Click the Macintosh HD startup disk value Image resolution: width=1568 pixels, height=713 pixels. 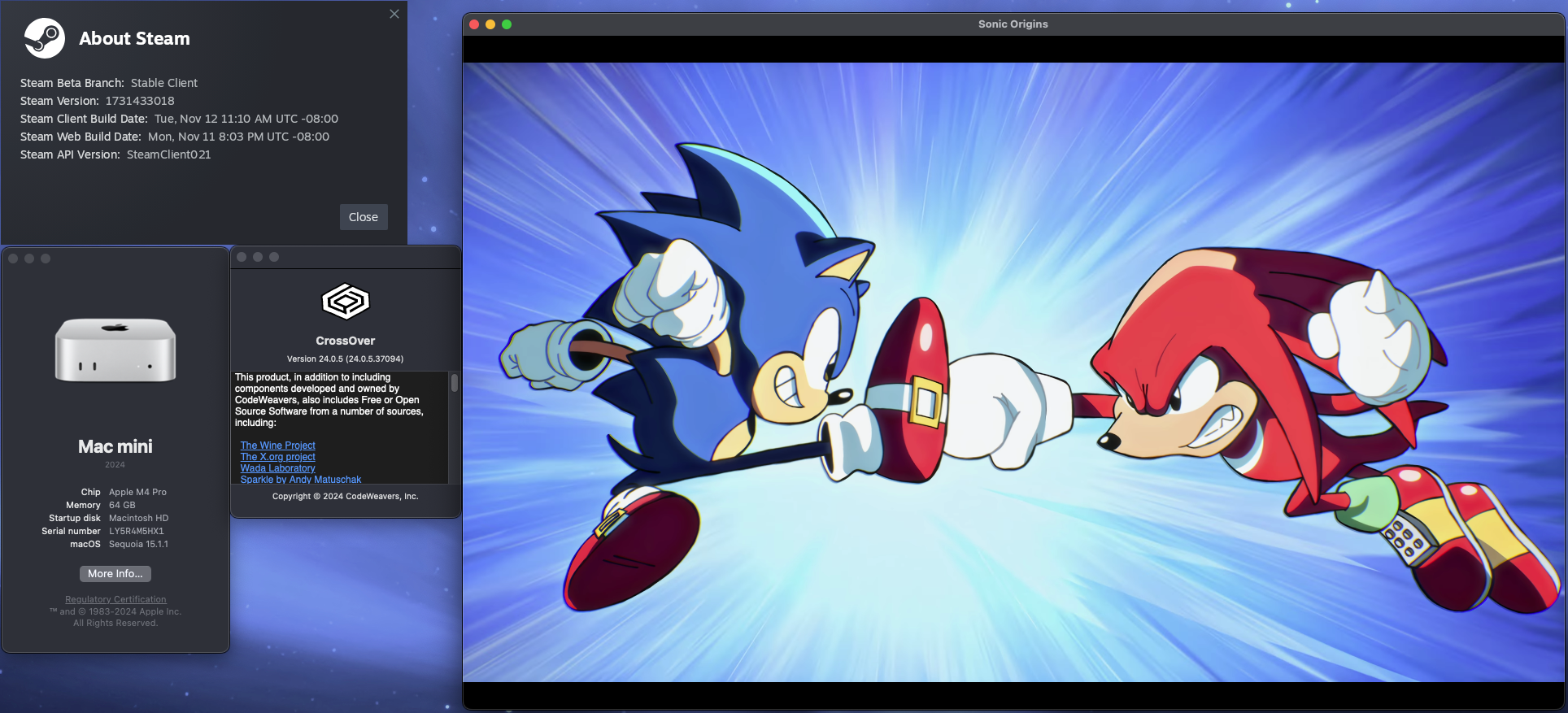[138, 518]
